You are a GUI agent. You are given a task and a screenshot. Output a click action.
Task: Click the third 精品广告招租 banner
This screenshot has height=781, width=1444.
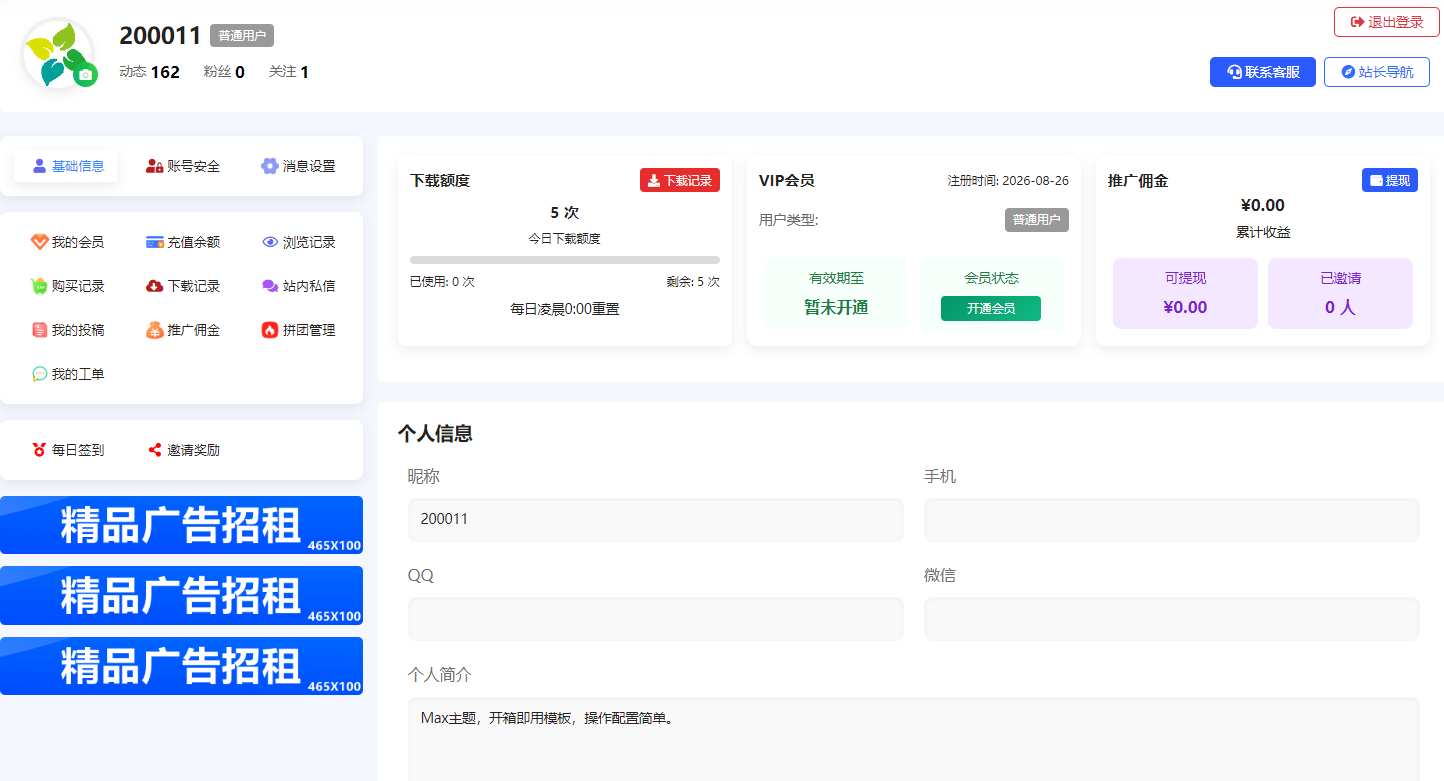pos(181,666)
